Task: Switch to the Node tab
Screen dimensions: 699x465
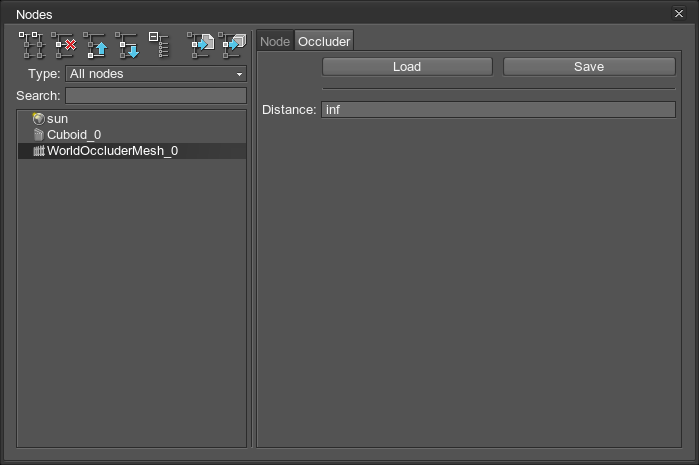Action: (275, 41)
